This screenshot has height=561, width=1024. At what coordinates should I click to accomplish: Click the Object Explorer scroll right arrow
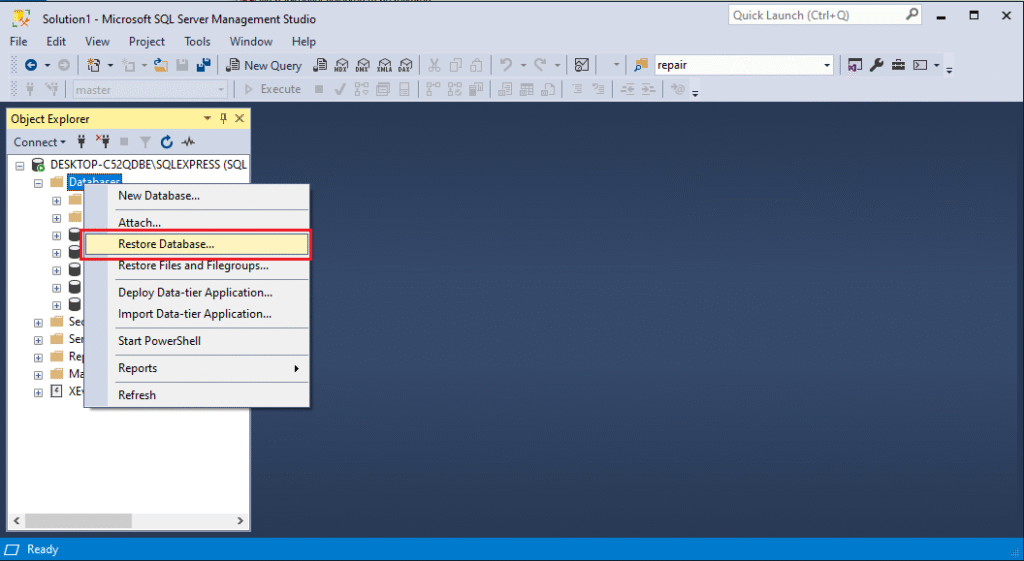point(240,521)
